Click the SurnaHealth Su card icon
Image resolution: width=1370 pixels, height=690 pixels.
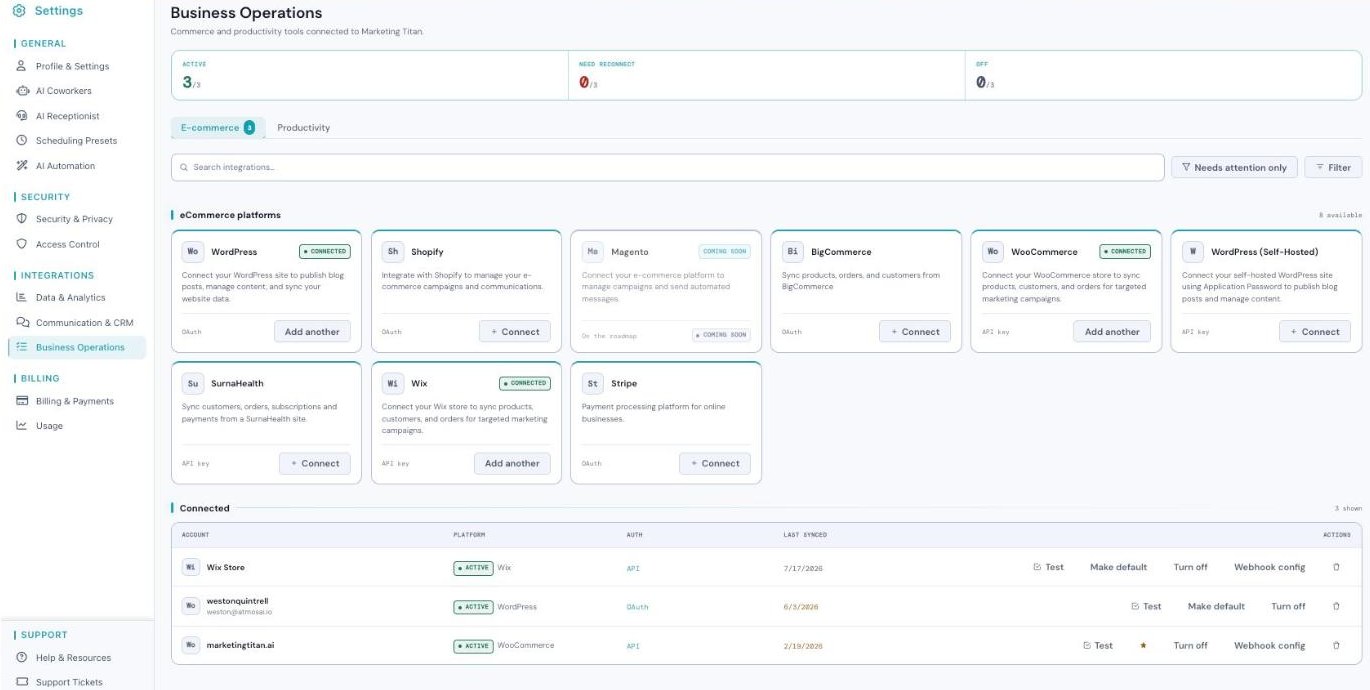point(193,383)
